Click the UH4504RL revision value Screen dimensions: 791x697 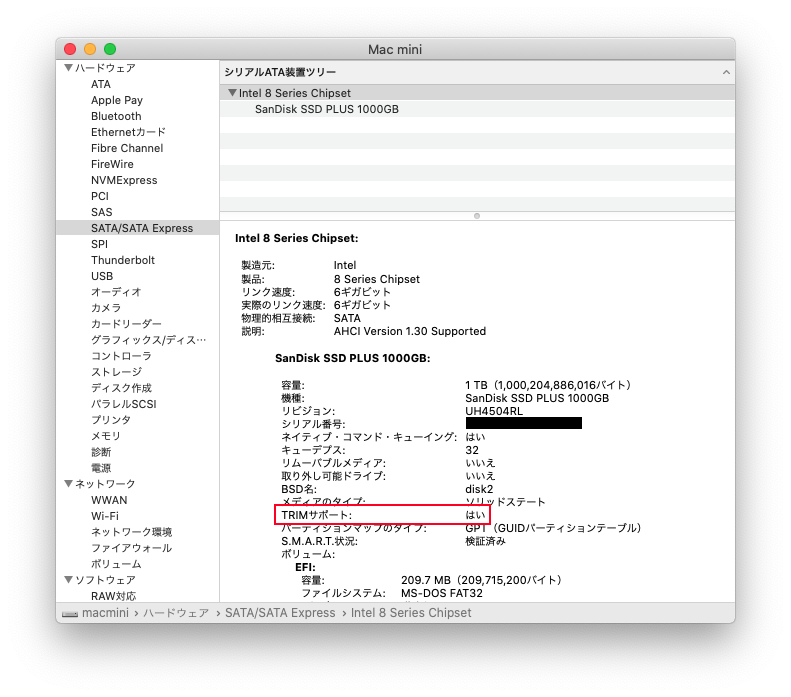coord(494,411)
